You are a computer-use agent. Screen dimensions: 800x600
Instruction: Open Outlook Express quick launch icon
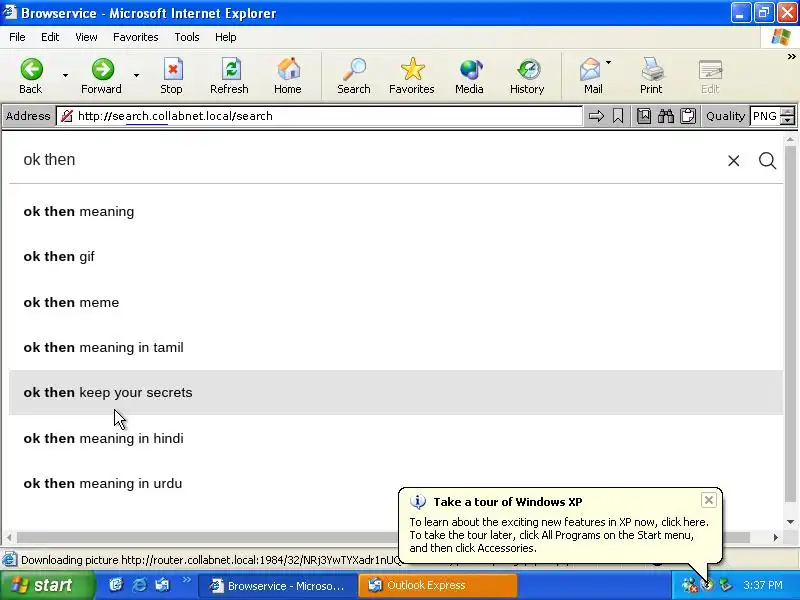tap(162, 585)
